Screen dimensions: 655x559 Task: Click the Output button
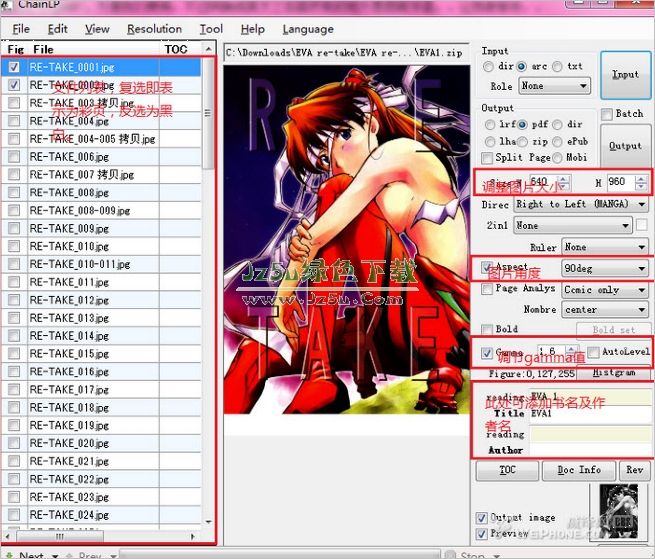625,146
